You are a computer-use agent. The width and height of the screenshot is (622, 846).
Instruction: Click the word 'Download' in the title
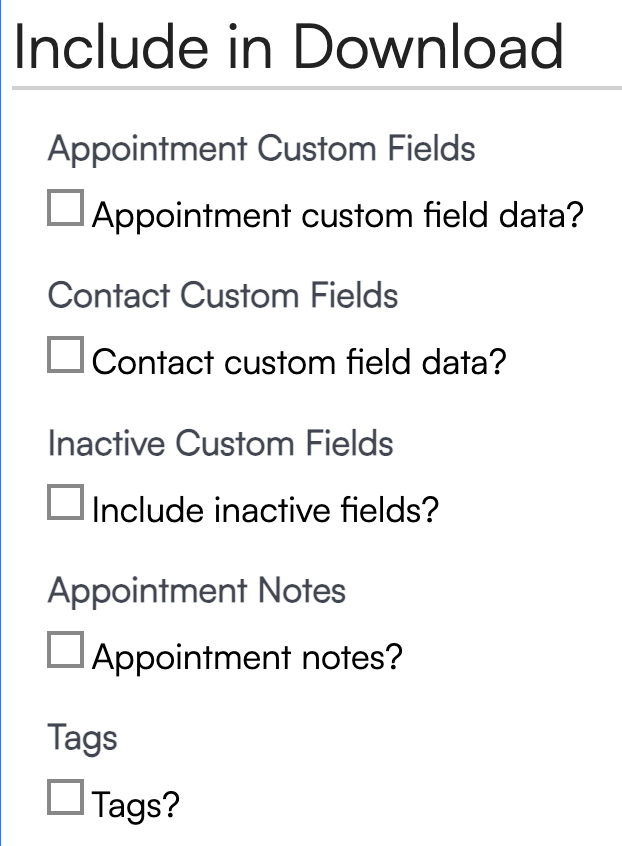pos(427,46)
